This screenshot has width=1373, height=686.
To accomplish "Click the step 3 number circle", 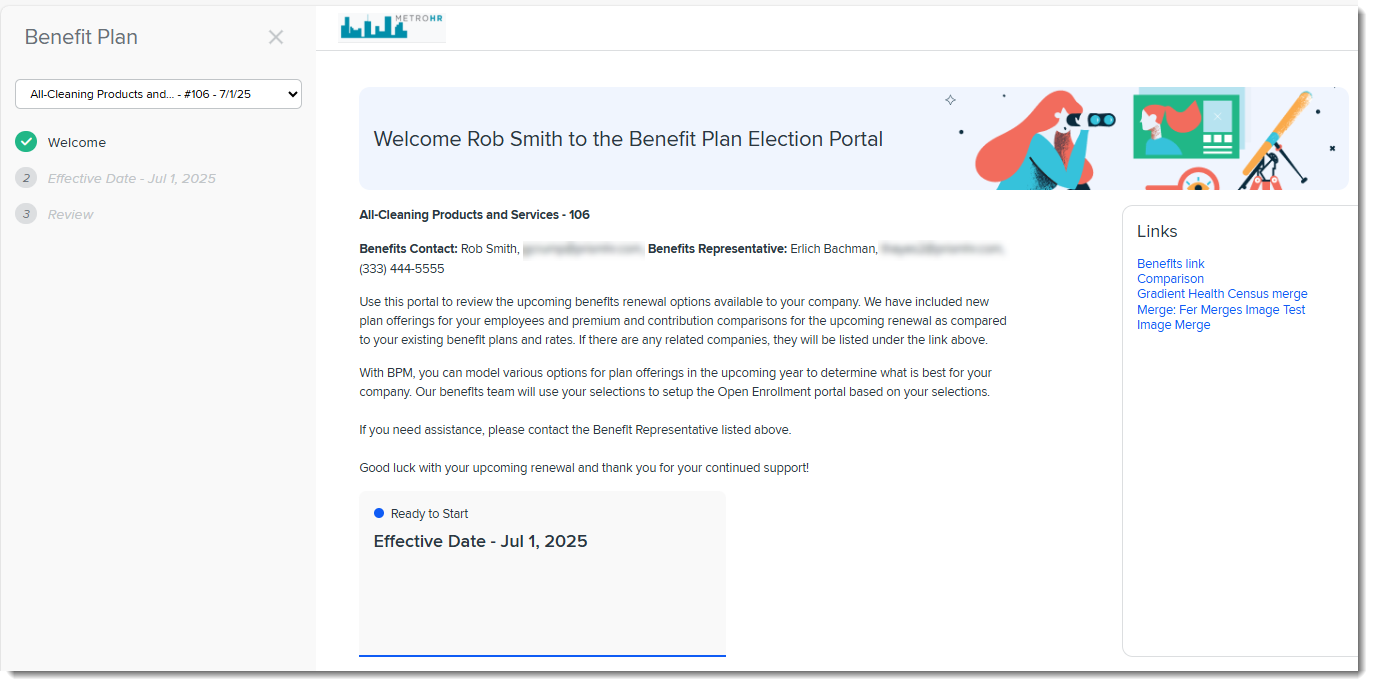I will (26, 214).
